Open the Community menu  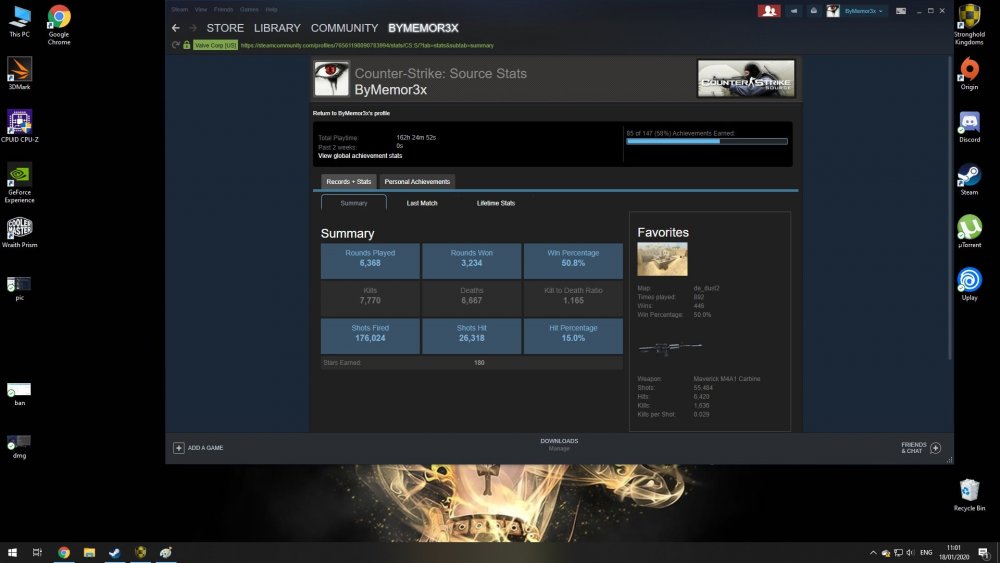344,28
